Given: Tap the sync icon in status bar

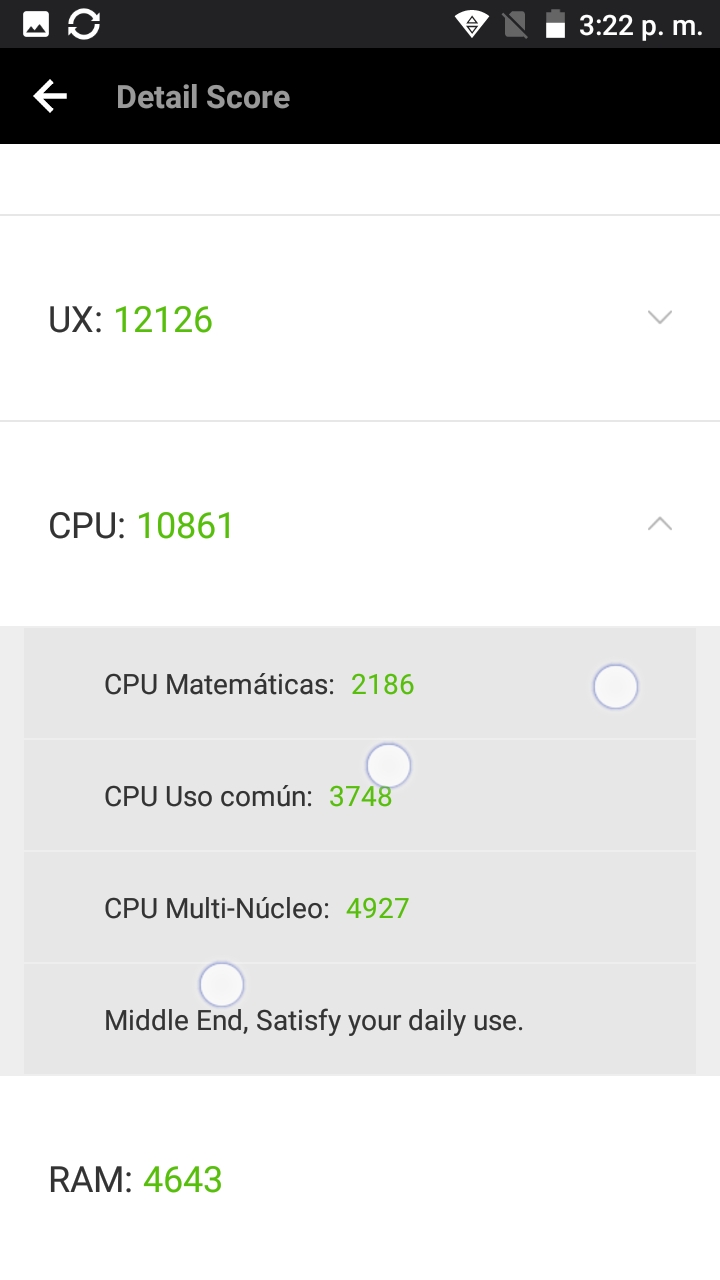Looking at the screenshot, I should click(84, 24).
